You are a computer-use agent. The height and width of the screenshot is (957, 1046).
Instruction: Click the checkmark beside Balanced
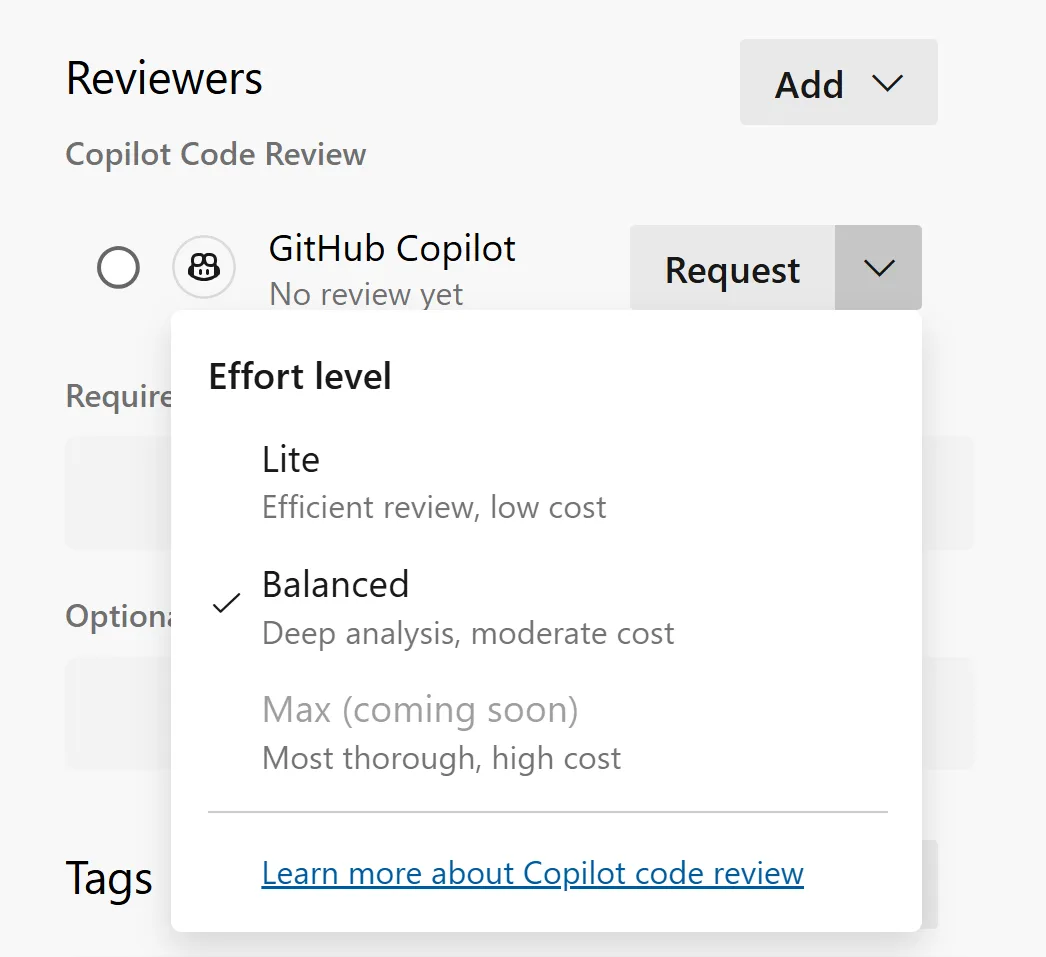point(226,603)
